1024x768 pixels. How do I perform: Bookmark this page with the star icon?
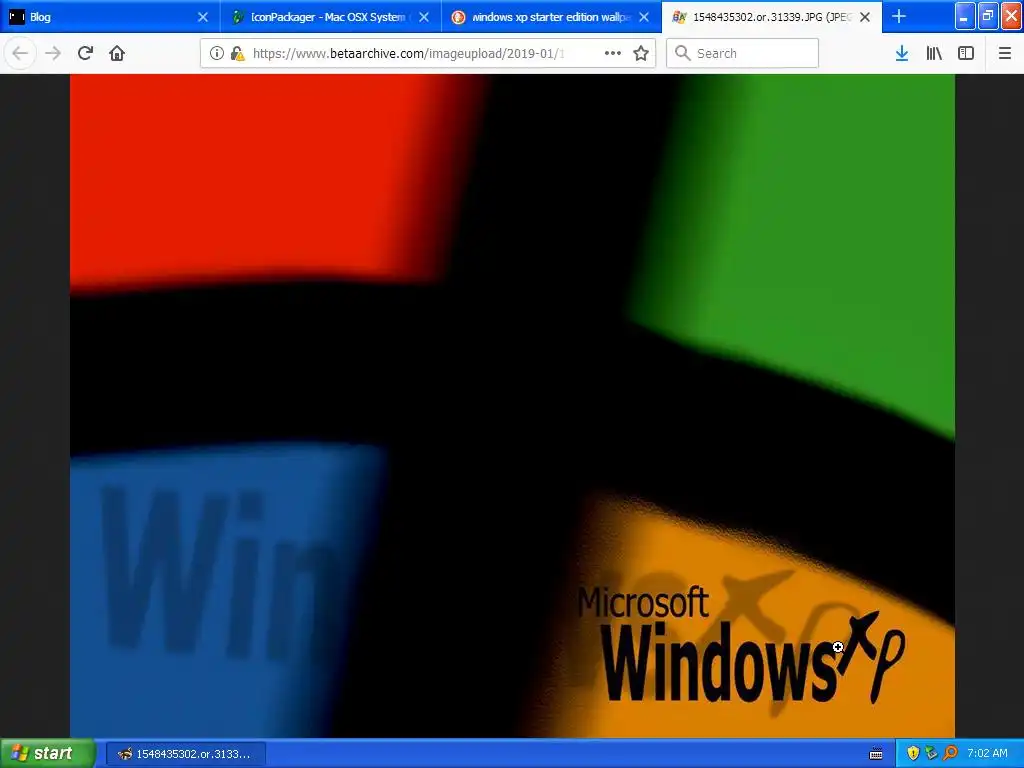[641, 54]
